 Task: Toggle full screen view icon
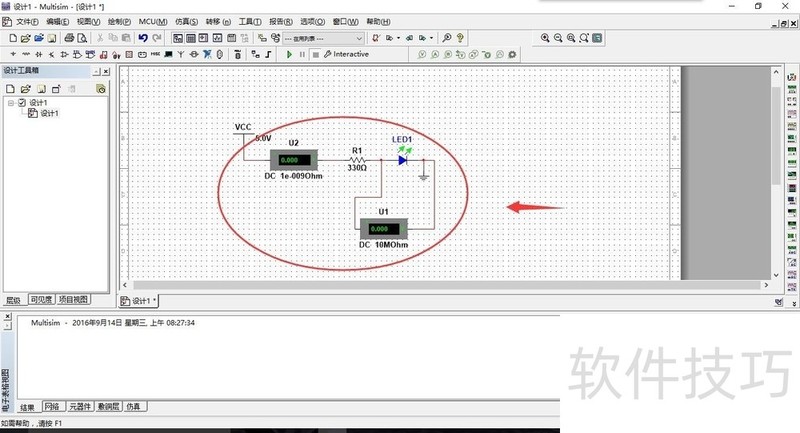[597, 38]
